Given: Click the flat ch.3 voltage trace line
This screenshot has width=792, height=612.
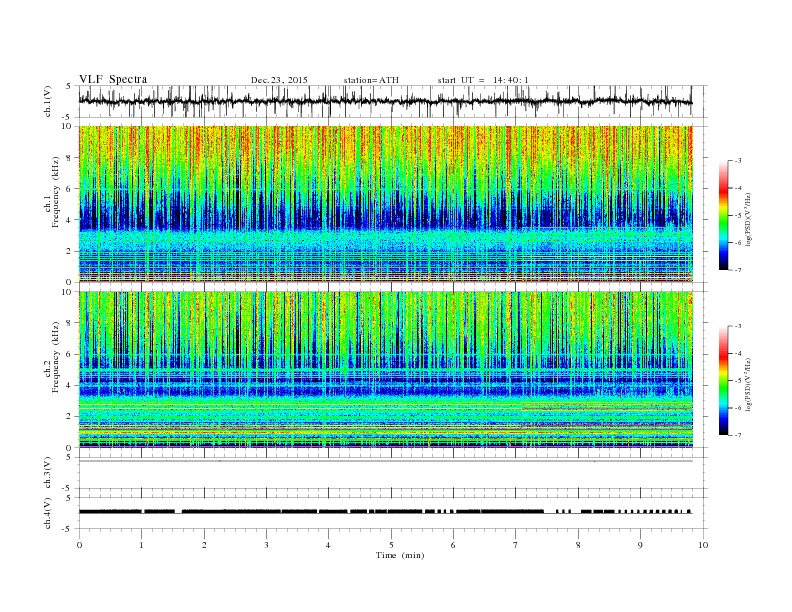Looking at the screenshot, I should click(385, 461).
